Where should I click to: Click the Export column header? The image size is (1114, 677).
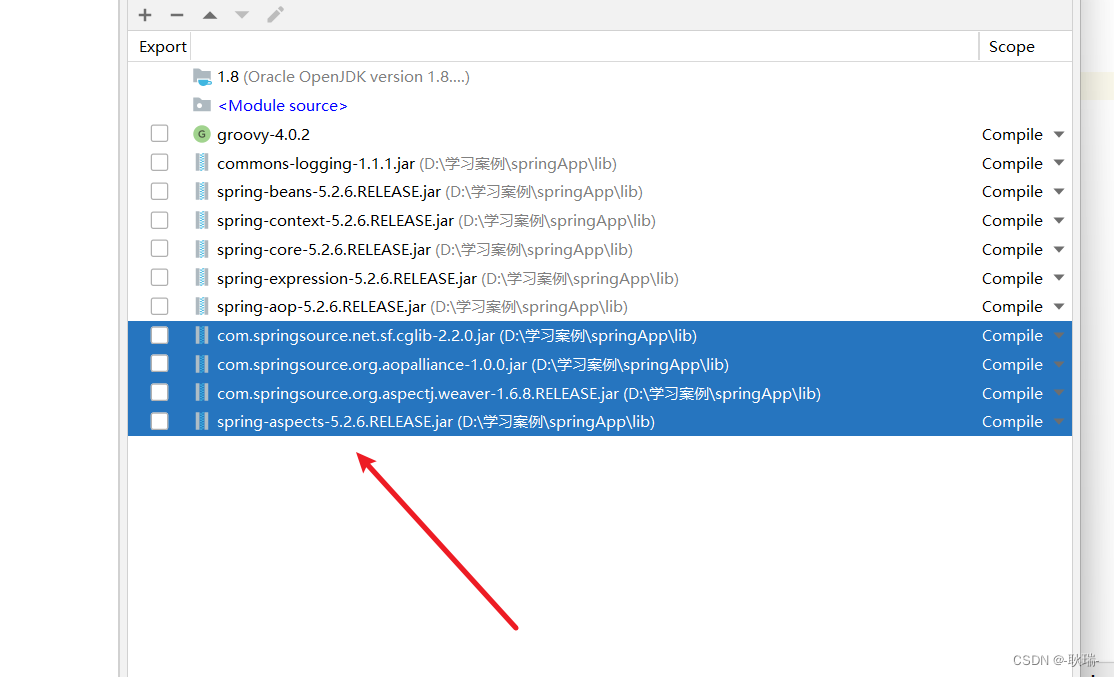pos(162,46)
